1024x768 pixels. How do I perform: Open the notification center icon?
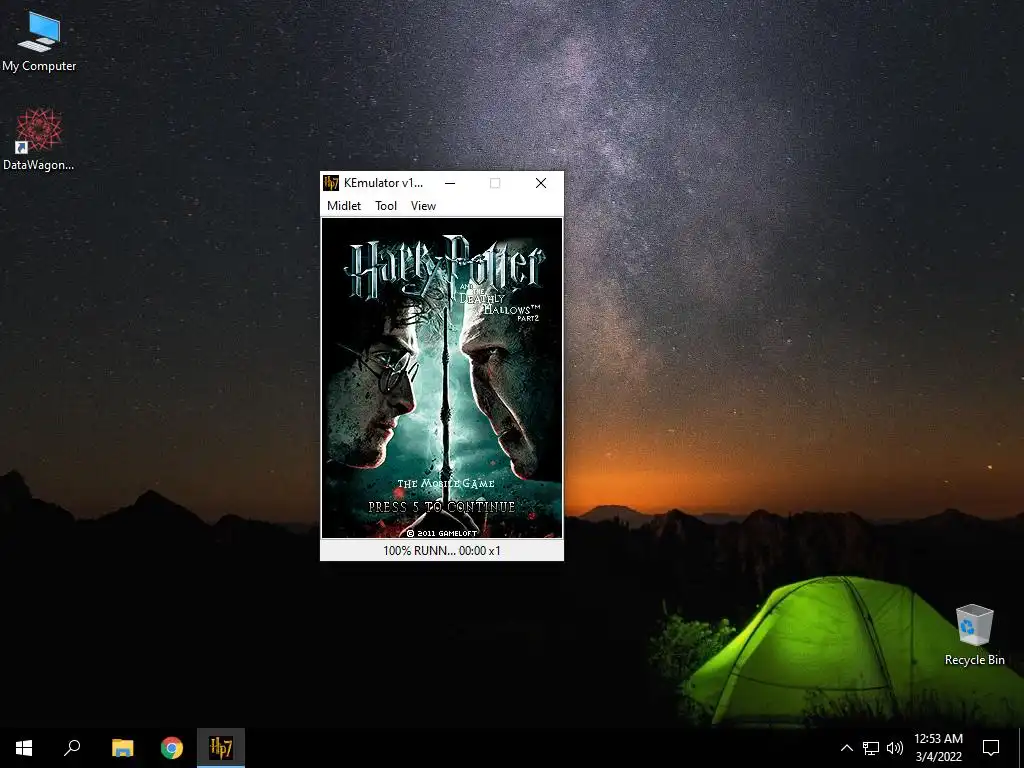point(991,748)
